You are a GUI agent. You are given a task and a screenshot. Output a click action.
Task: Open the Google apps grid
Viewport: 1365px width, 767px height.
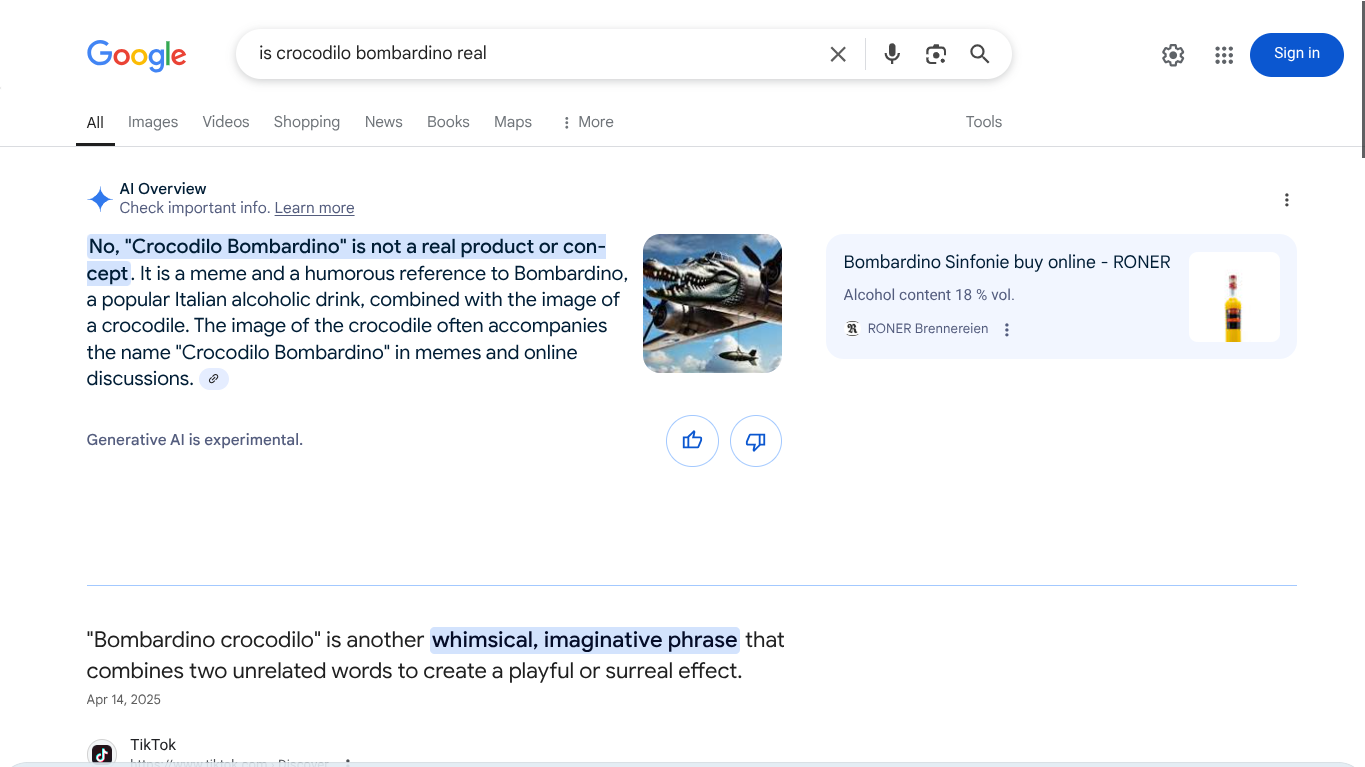click(1224, 55)
